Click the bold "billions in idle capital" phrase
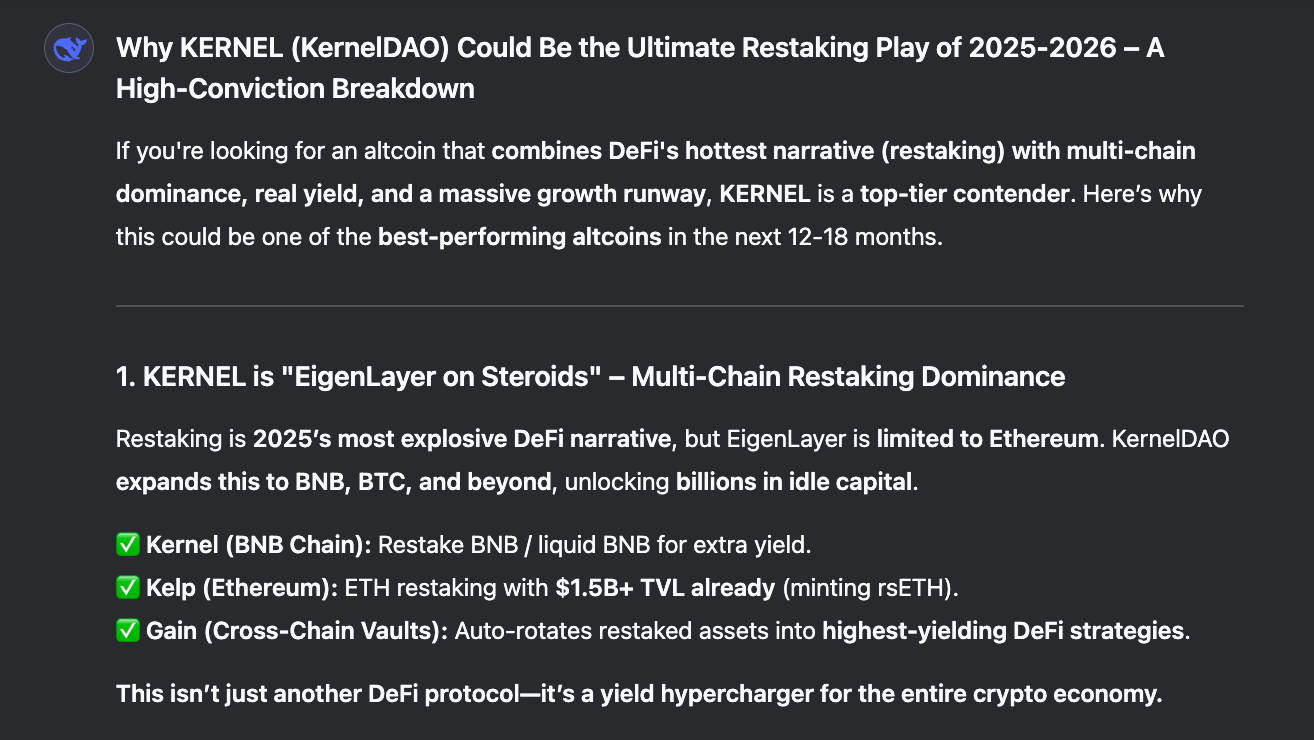The image size is (1314, 740). tap(795, 482)
